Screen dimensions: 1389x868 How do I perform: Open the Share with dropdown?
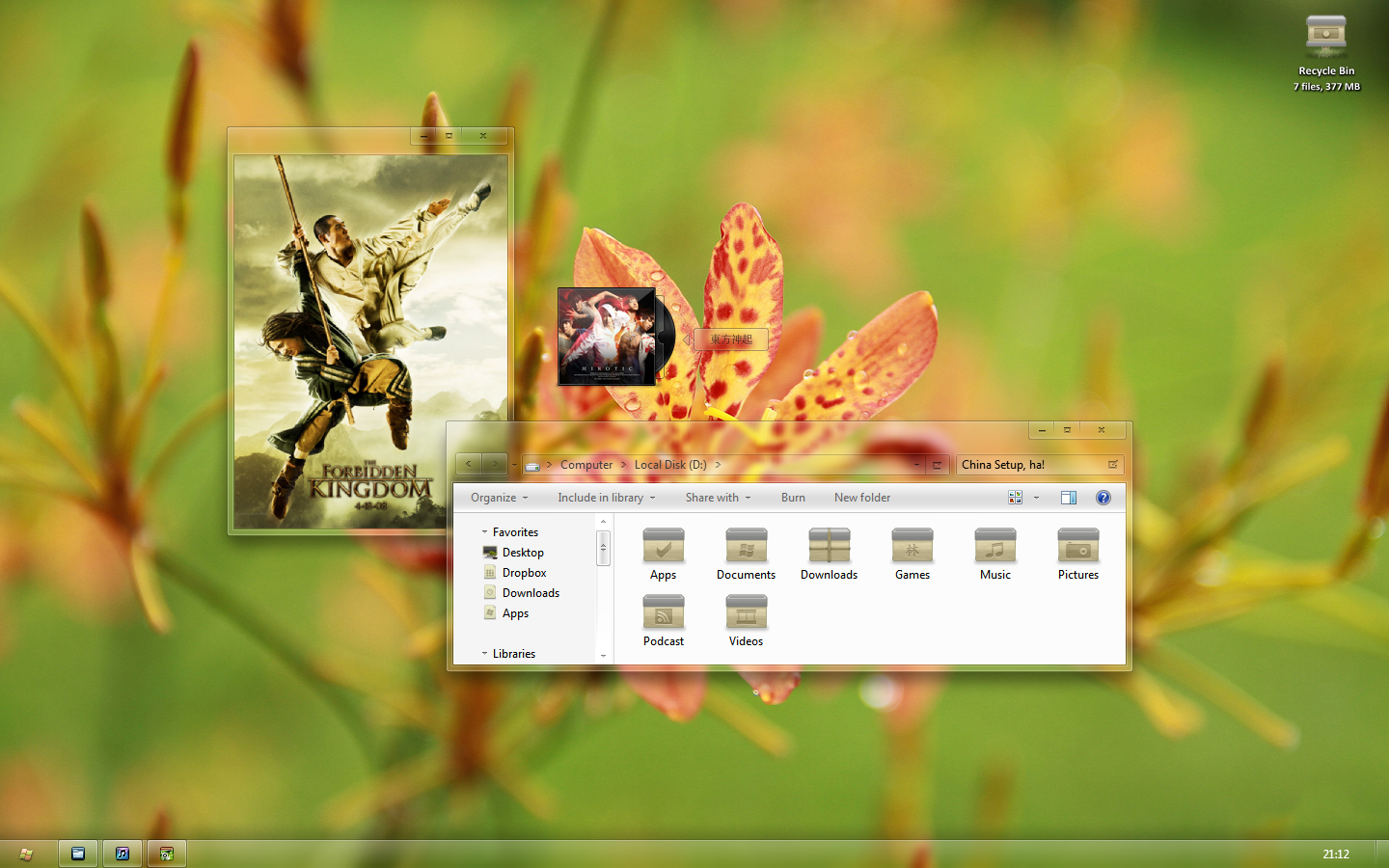click(718, 498)
